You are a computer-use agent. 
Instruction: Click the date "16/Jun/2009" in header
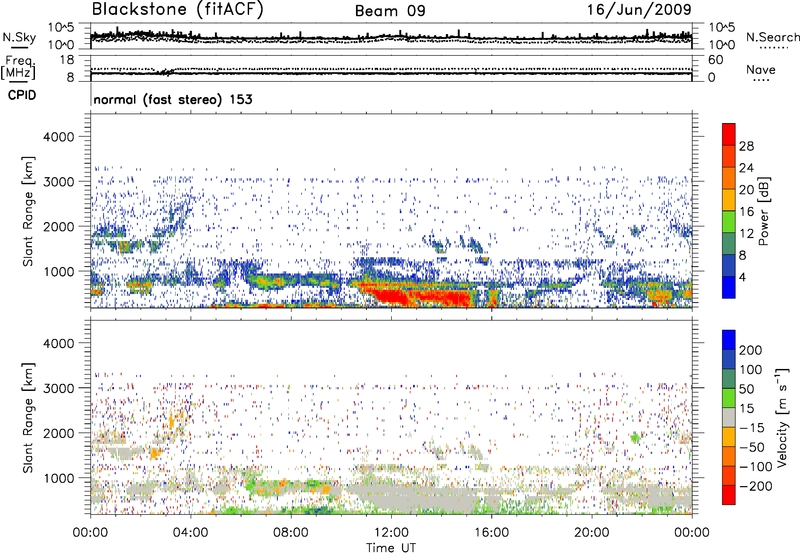coord(639,10)
